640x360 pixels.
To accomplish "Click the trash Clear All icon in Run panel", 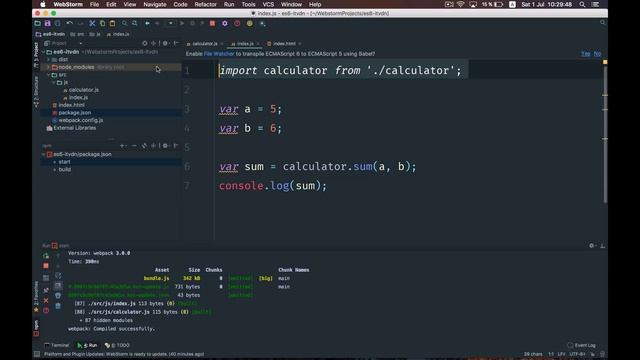I will pyautogui.click(x=58, y=305).
